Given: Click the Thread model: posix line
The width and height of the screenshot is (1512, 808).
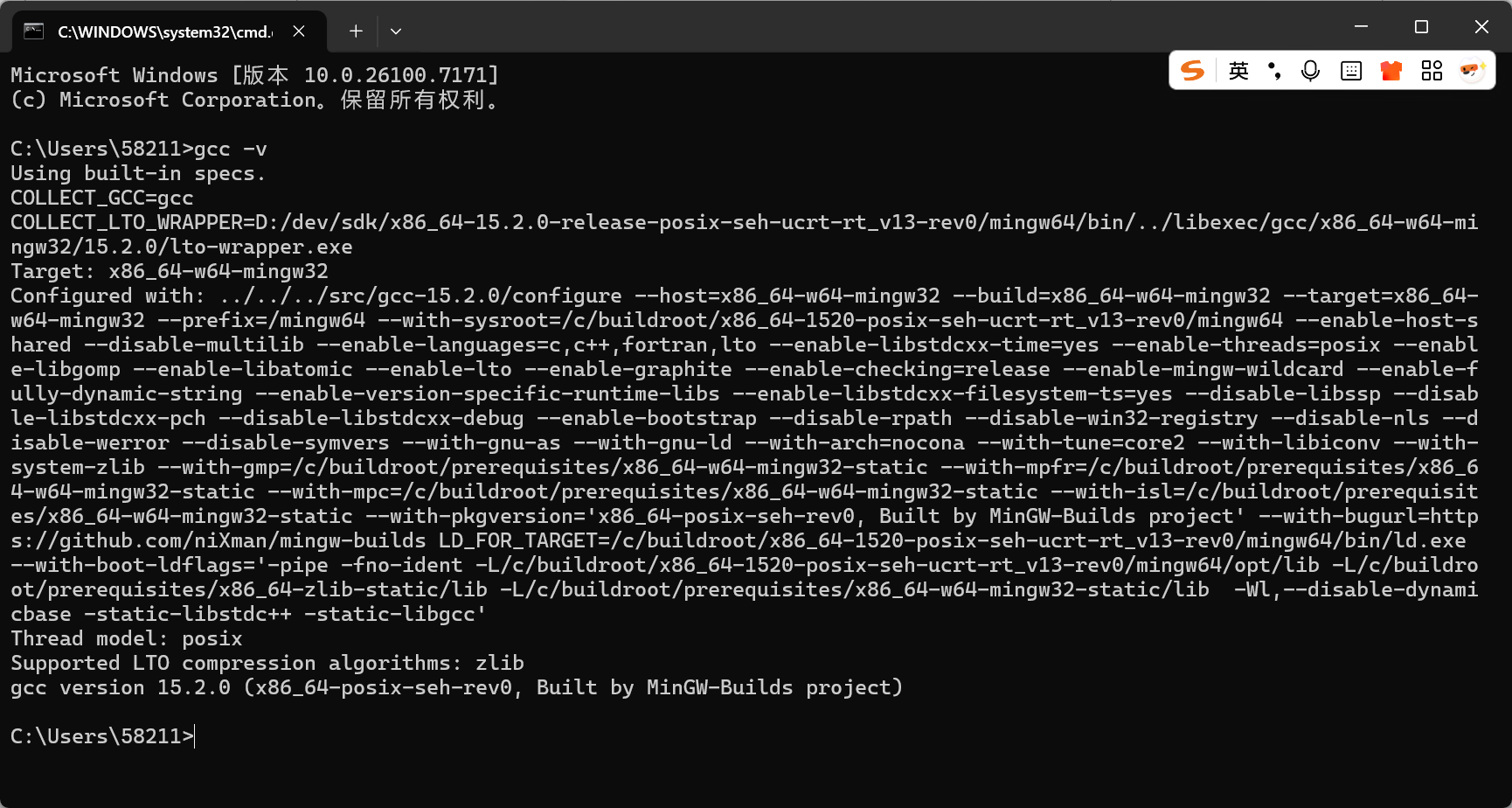Looking at the screenshot, I should 127,638.
